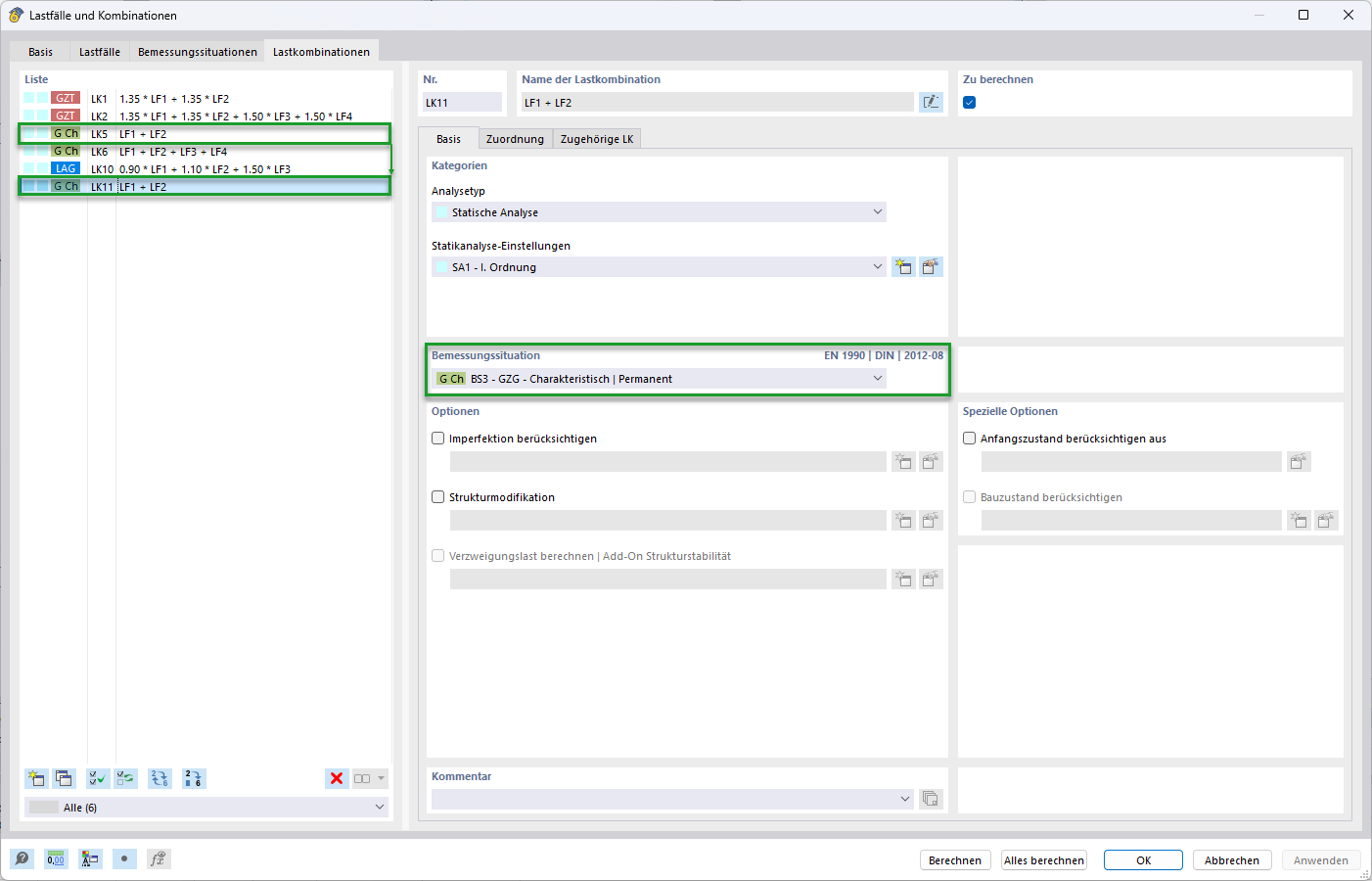Select load combination LK1 in the list
This screenshot has width=1372, height=881.
click(206, 99)
